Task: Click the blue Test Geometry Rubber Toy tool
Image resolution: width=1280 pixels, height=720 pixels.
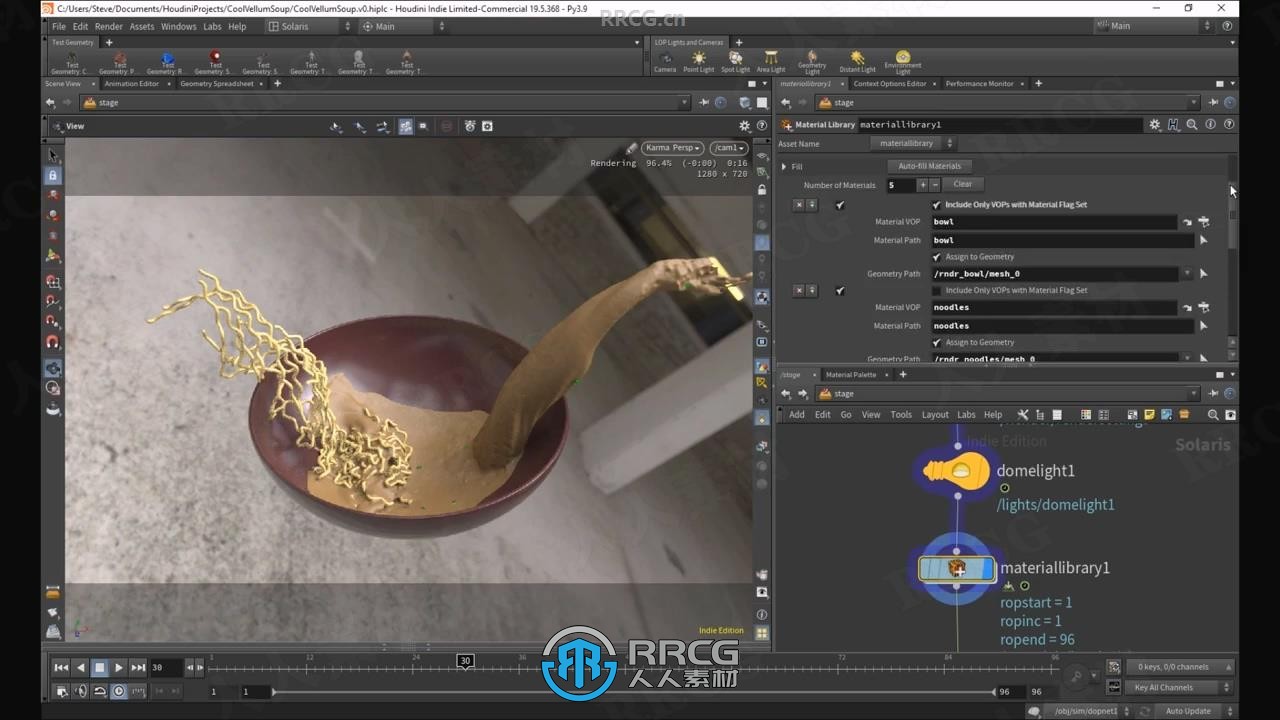Action: pos(167,62)
